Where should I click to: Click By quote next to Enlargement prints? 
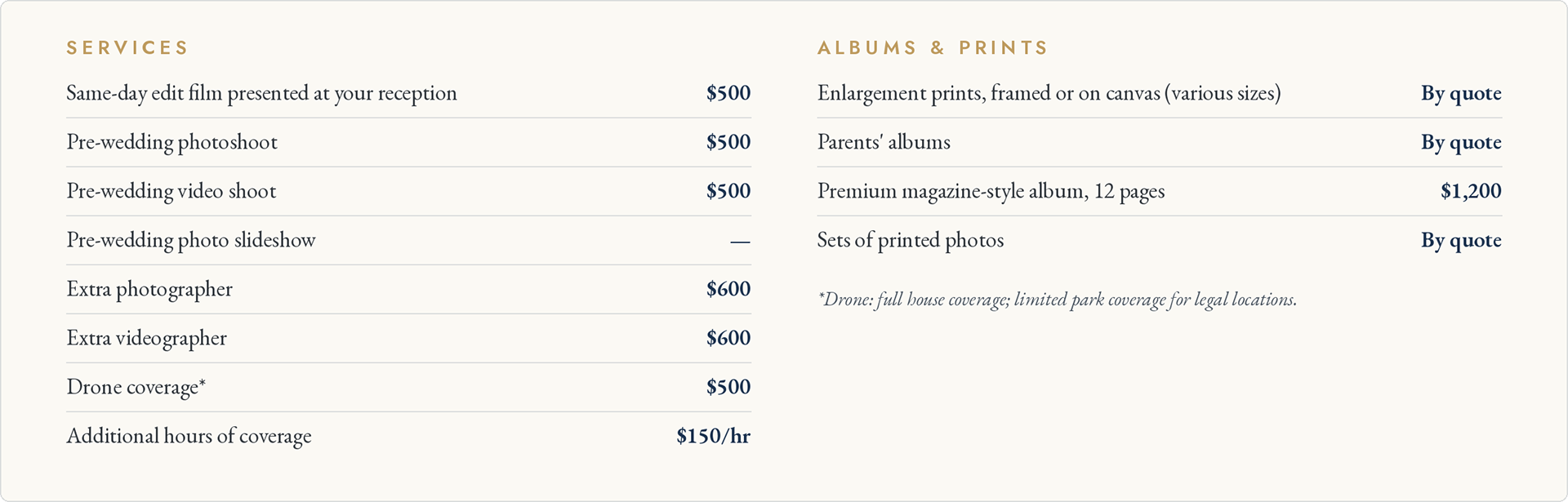point(1461,94)
